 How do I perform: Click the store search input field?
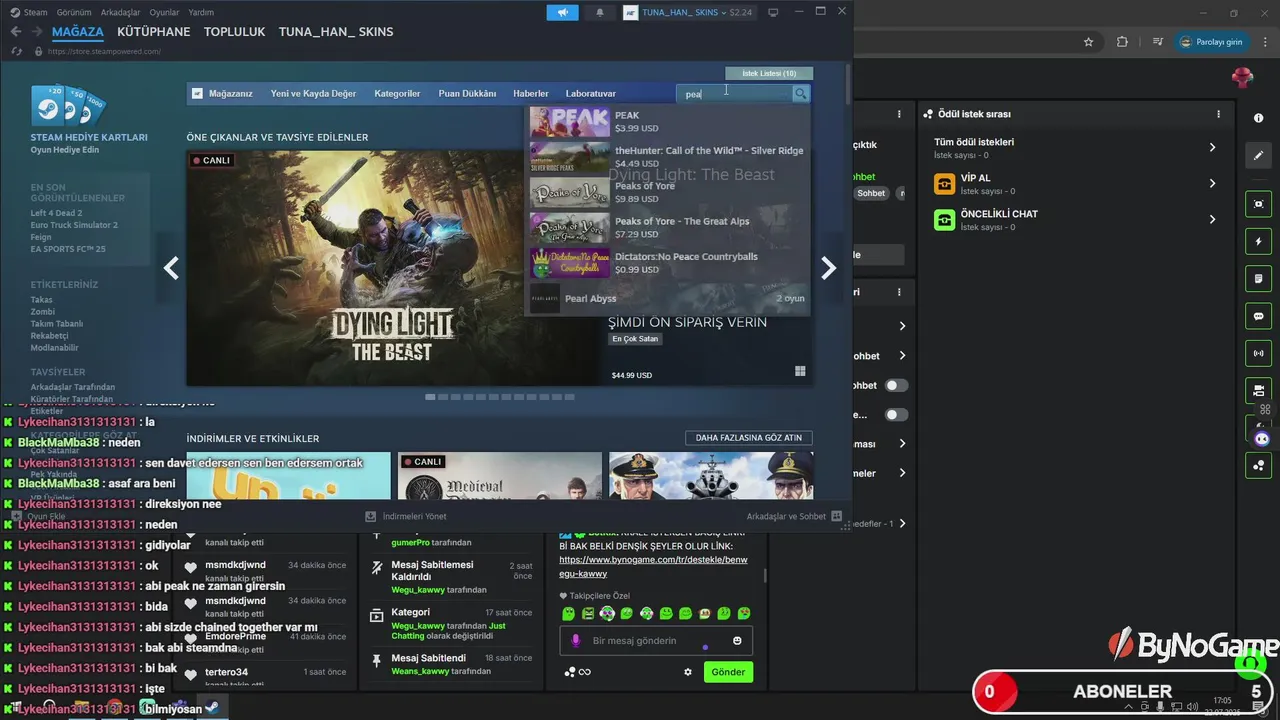point(734,93)
